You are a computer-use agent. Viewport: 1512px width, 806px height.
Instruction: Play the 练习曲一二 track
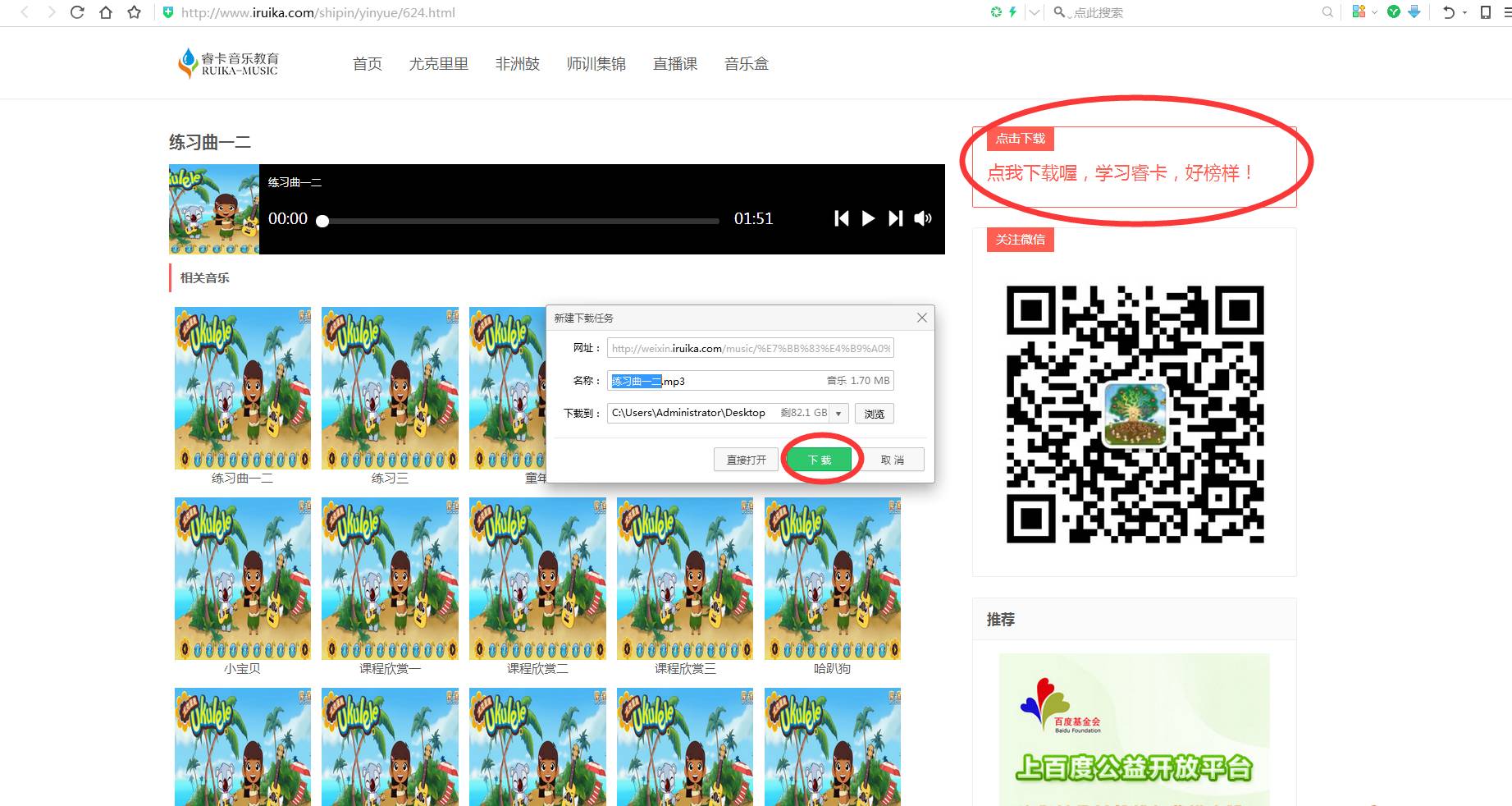[x=868, y=218]
